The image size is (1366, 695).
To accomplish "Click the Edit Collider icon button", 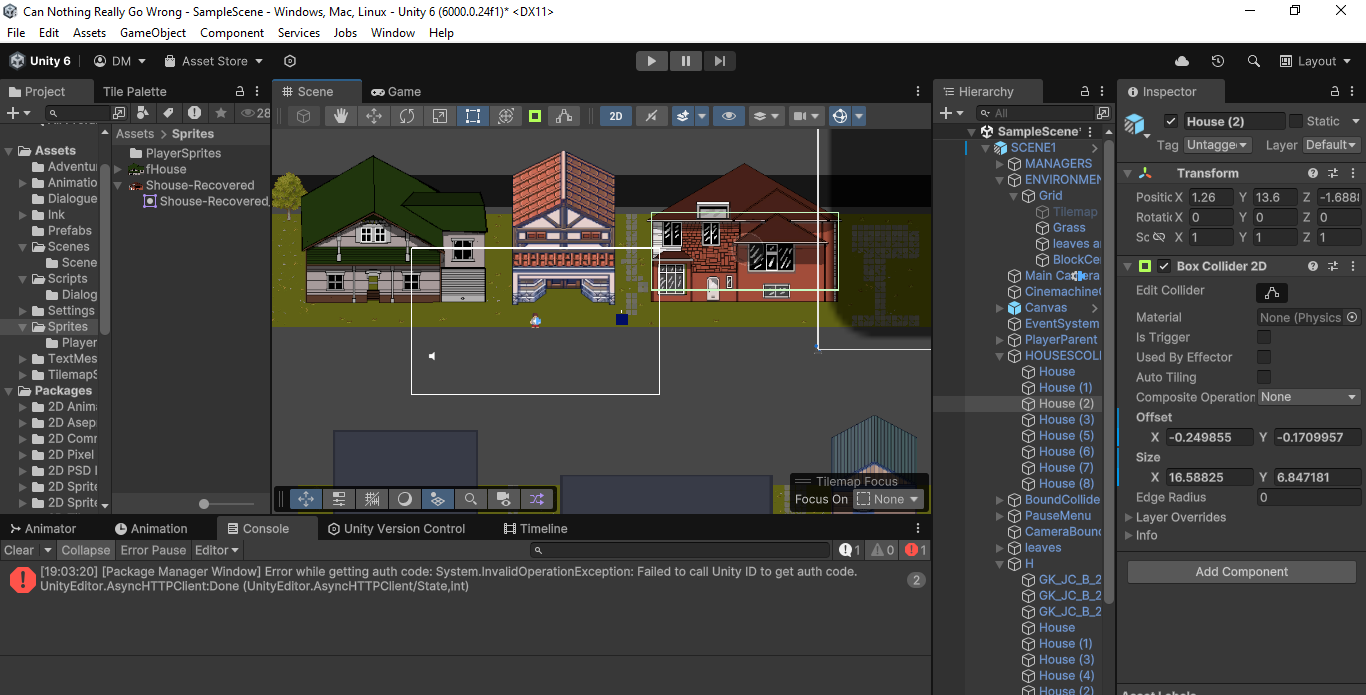I will click(x=1272, y=292).
